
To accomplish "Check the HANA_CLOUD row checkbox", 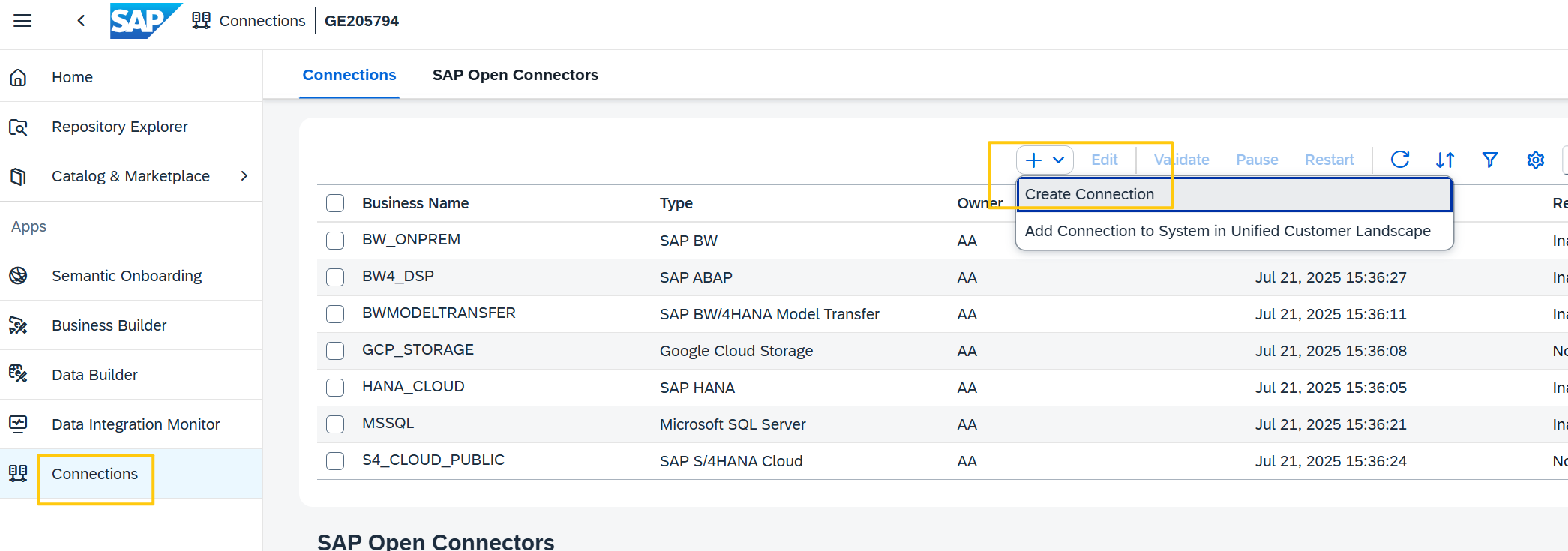I will point(335,388).
